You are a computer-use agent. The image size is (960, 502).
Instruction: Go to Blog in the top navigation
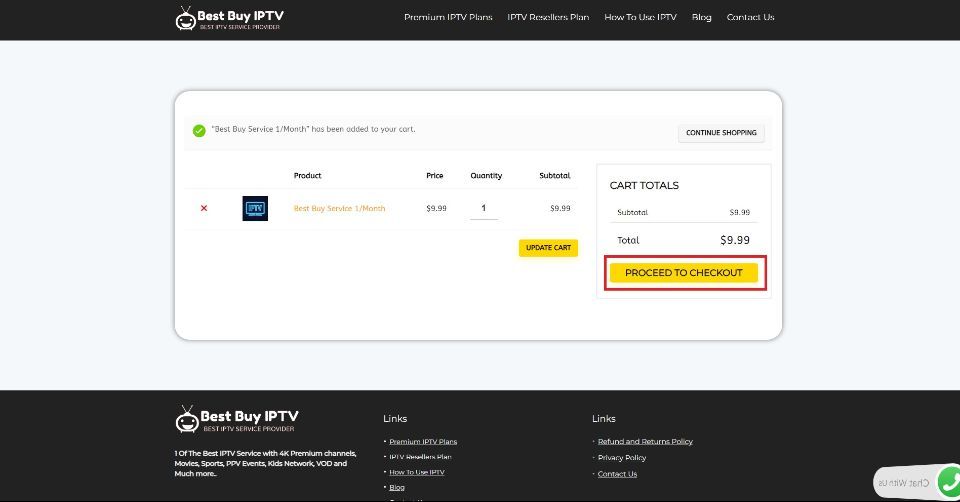(702, 17)
